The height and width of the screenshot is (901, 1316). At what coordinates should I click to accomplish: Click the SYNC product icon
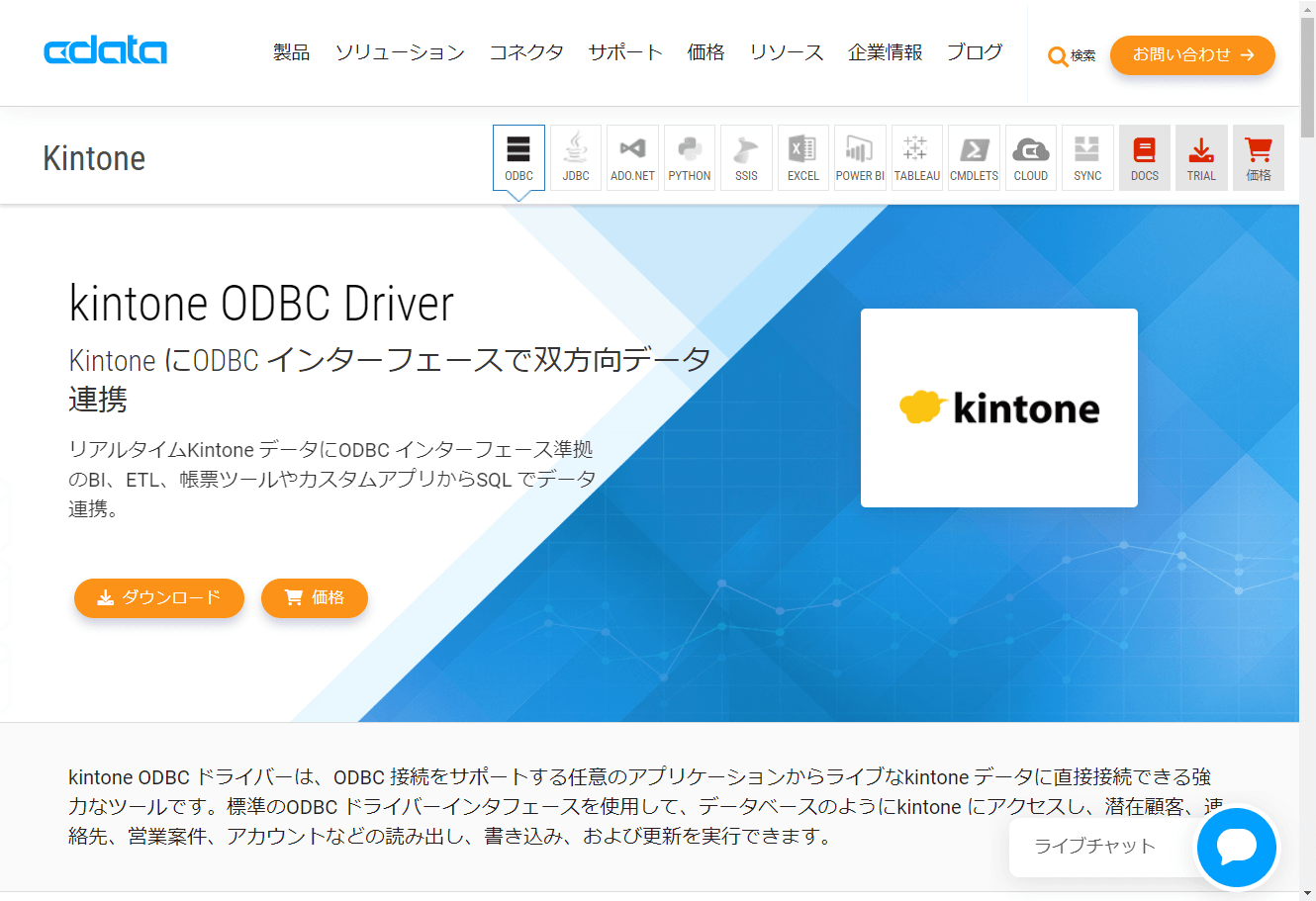1087,156
